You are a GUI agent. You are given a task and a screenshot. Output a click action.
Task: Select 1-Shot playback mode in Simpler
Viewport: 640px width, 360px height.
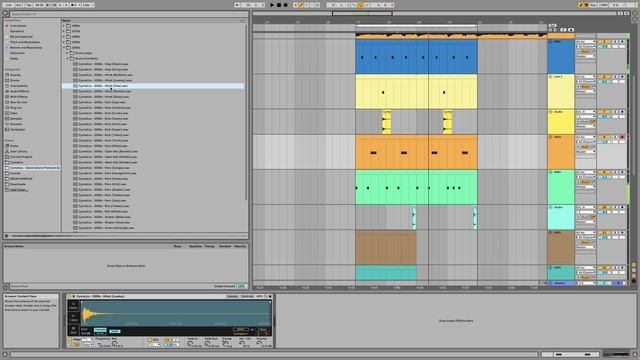click(73, 318)
